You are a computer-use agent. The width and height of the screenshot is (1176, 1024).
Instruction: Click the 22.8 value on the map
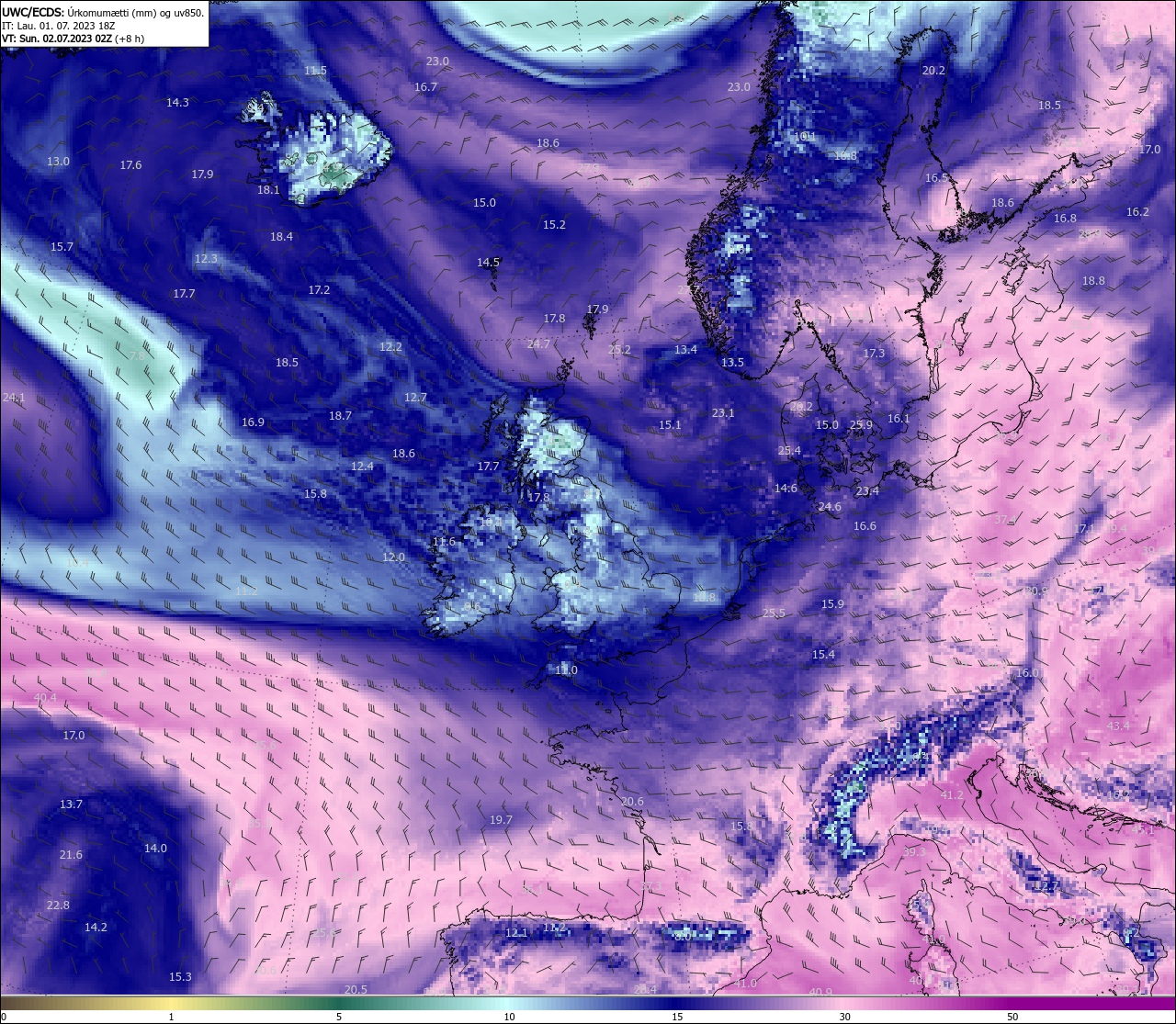point(58,905)
